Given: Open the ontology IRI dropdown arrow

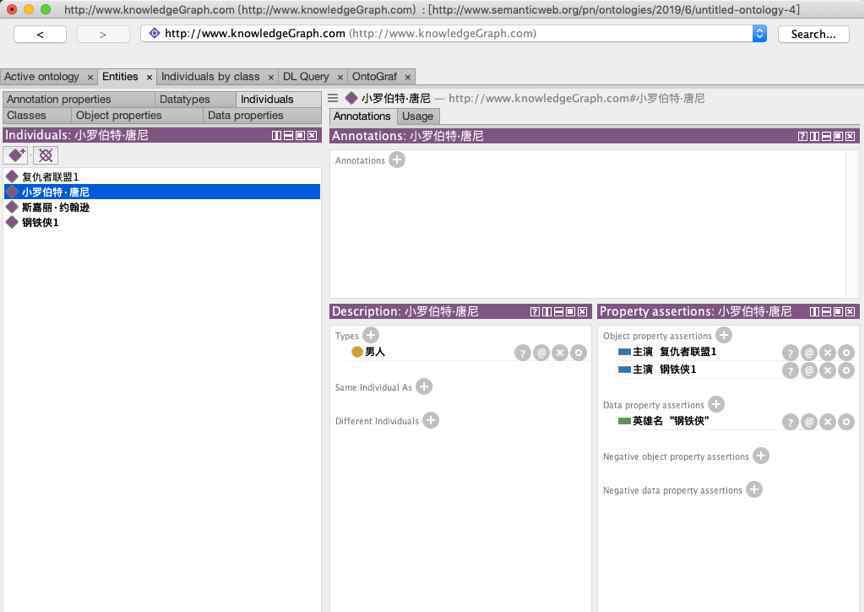Looking at the screenshot, I should coord(759,34).
